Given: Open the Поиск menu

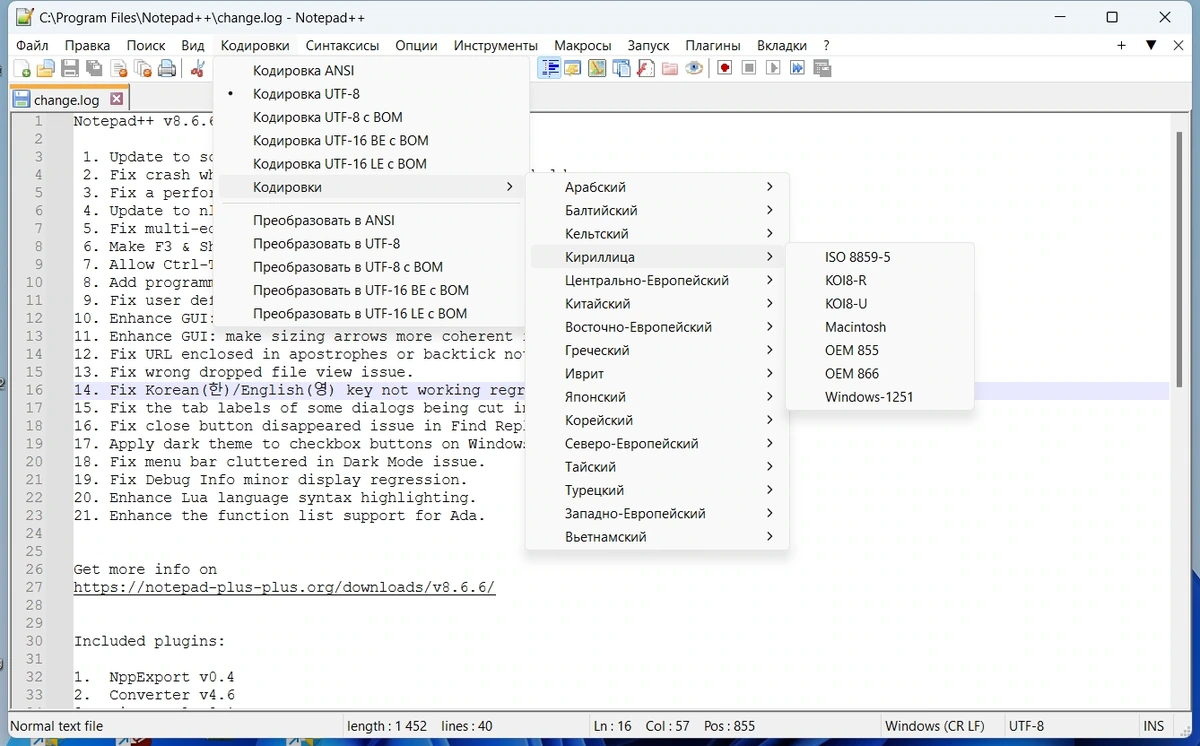Looking at the screenshot, I should [146, 45].
